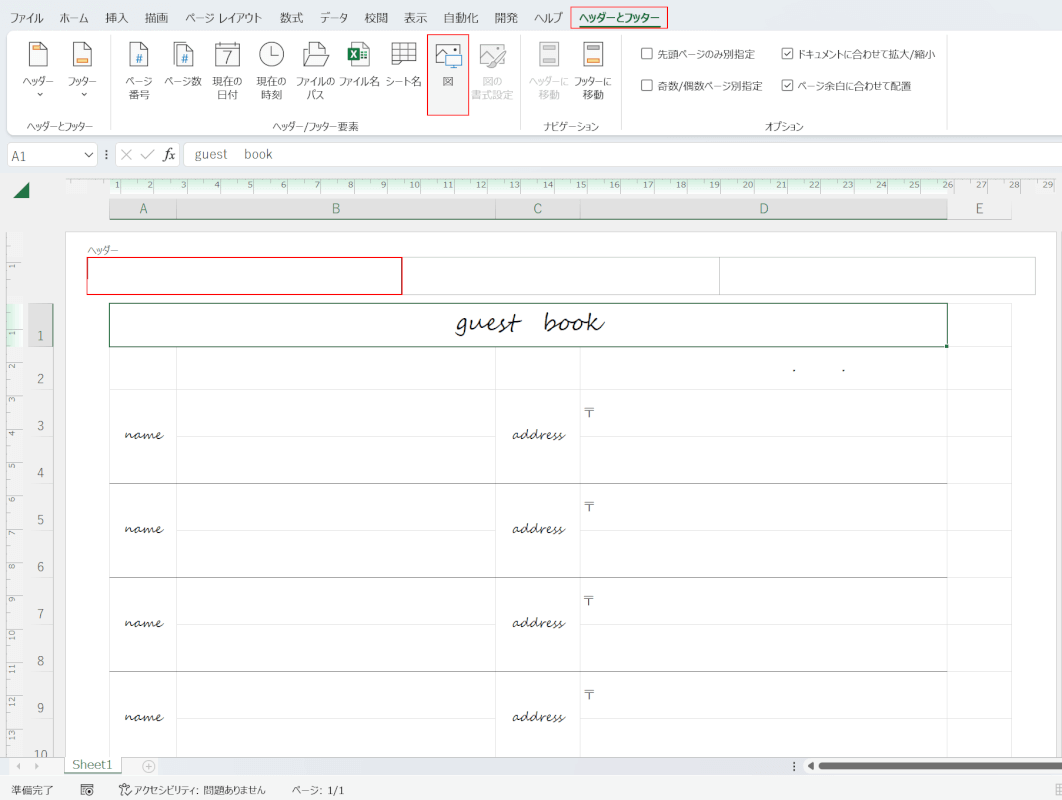1062x800 pixels.
Task: Click the add new sheet button
Action: point(149,766)
